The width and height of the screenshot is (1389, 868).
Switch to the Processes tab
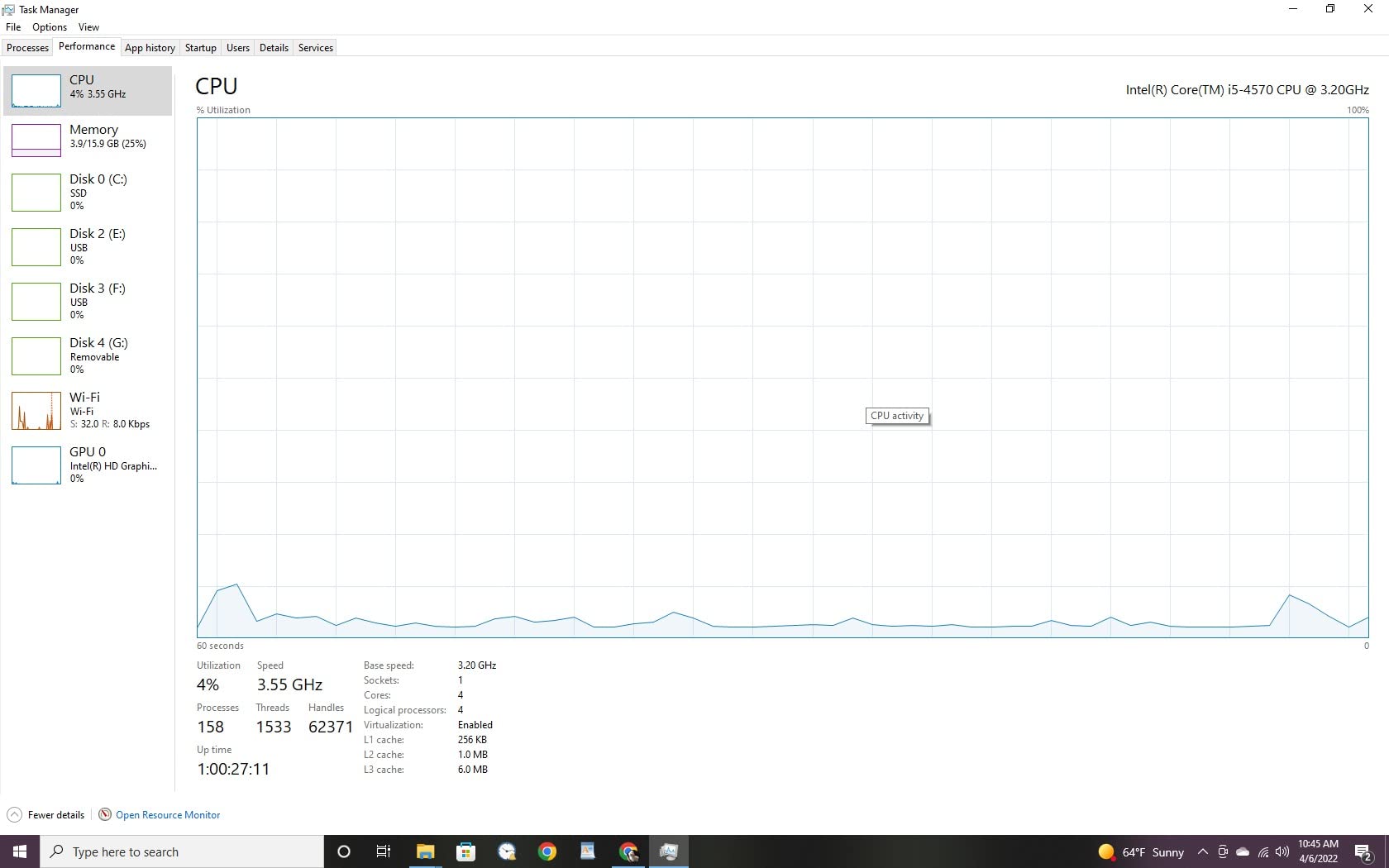27,48
